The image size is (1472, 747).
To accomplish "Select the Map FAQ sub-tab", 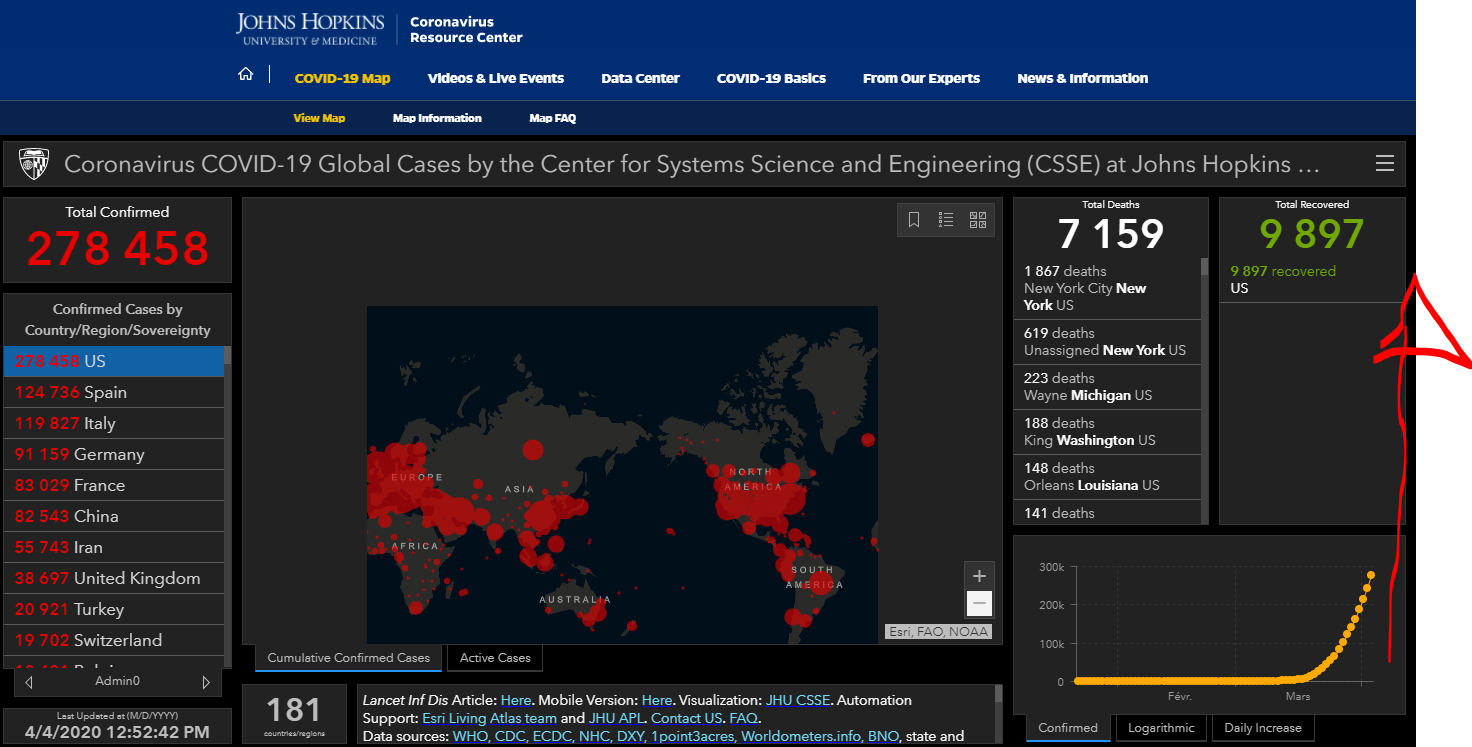I will click(552, 118).
